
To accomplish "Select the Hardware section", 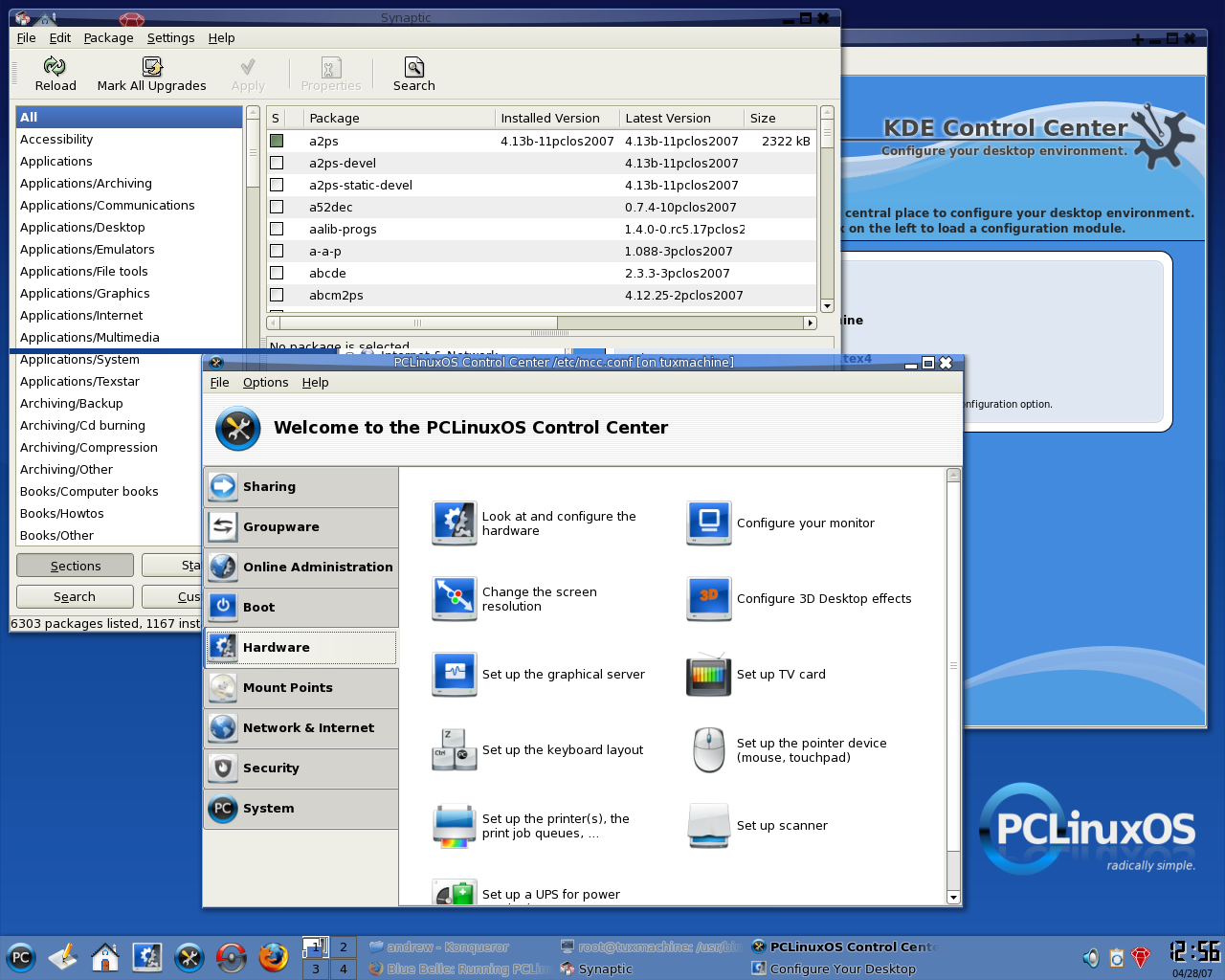I will (301, 648).
